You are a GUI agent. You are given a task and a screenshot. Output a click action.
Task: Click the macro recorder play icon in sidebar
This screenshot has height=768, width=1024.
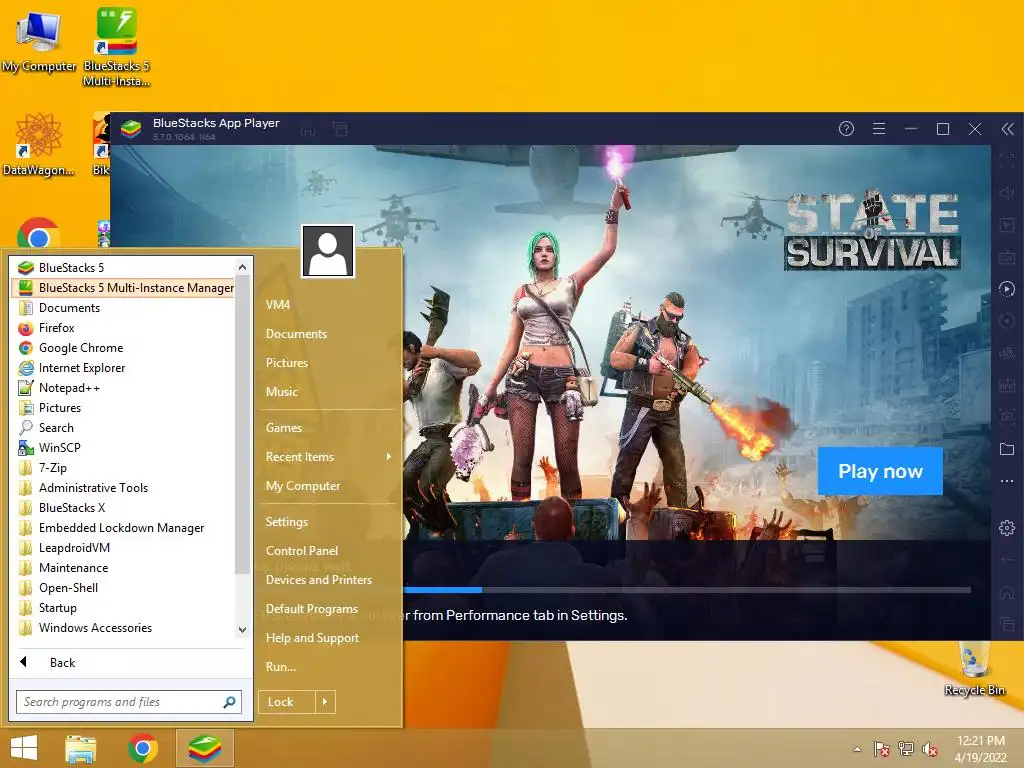pyautogui.click(x=1007, y=289)
